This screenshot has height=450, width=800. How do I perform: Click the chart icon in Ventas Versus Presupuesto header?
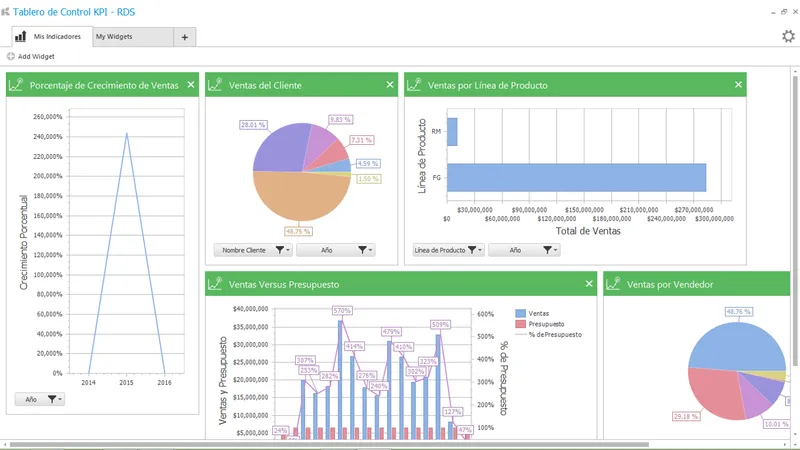215,284
